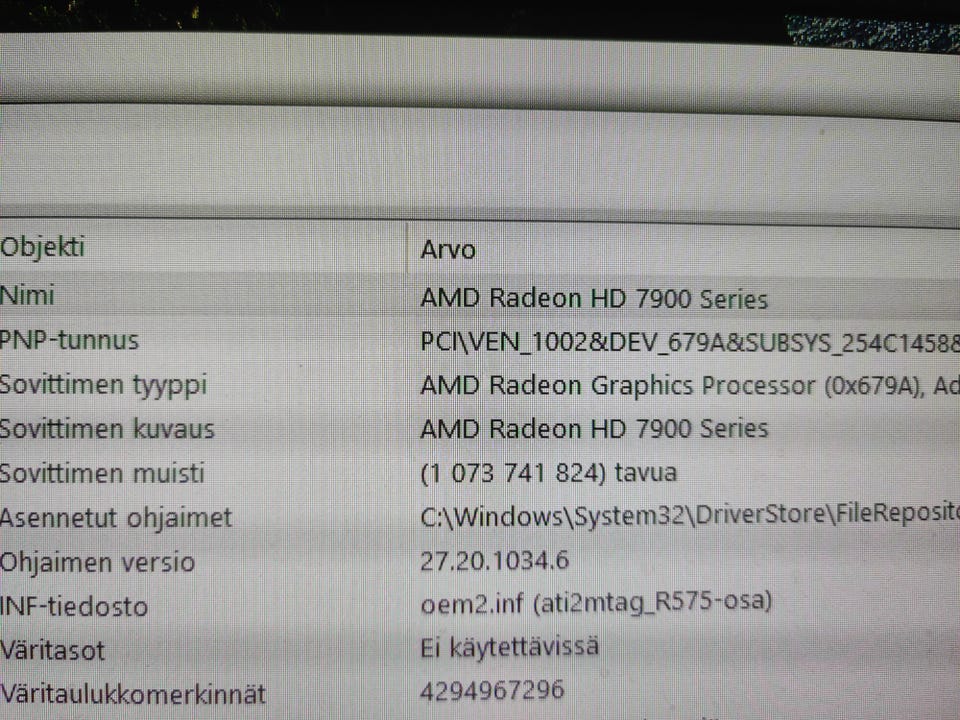
Task: Select the Nimi row label
Action: click(x=28, y=296)
